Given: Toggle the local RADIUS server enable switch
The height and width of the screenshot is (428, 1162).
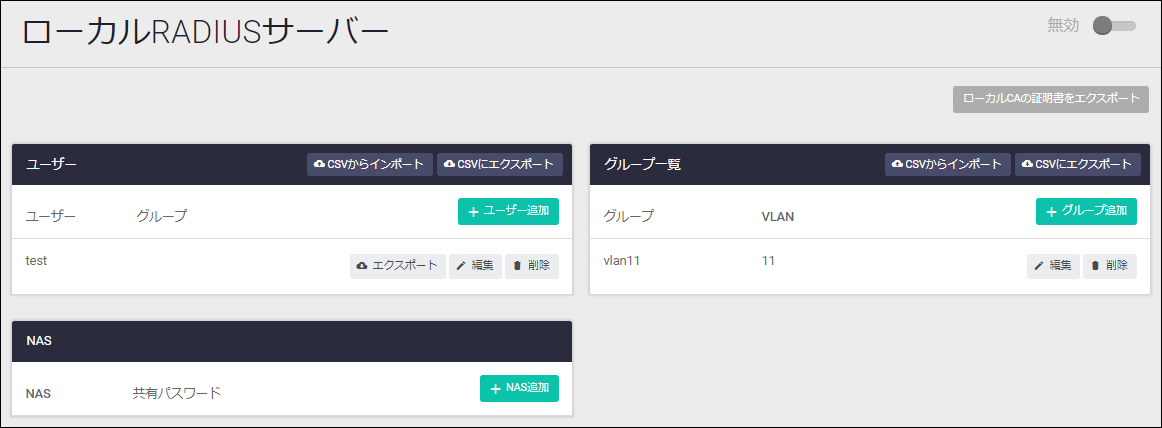Looking at the screenshot, I should click(x=1114, y=26).
